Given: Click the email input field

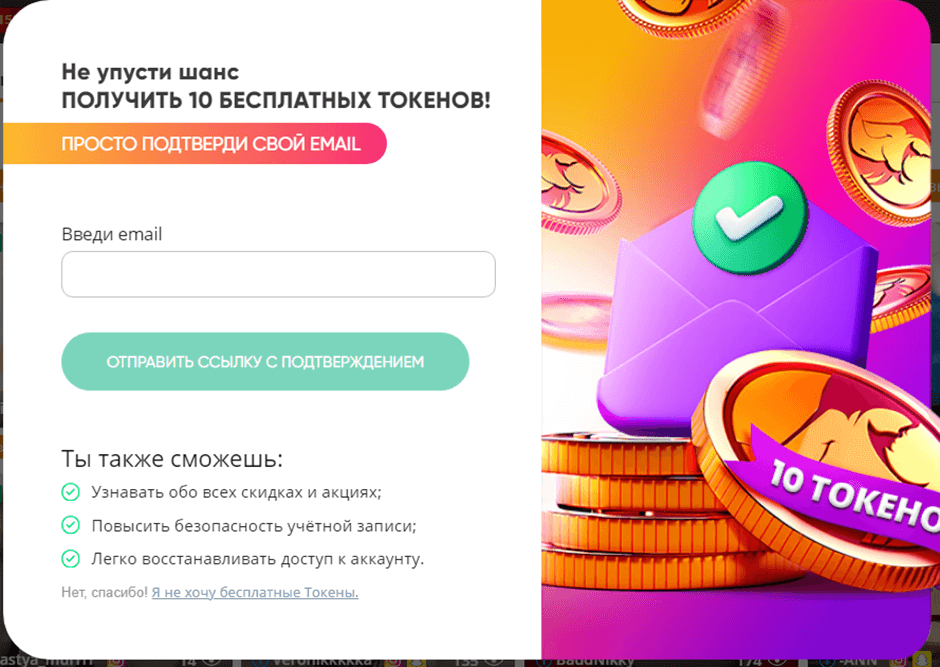Looking at the screenshot, I should [x=278, y=274].
